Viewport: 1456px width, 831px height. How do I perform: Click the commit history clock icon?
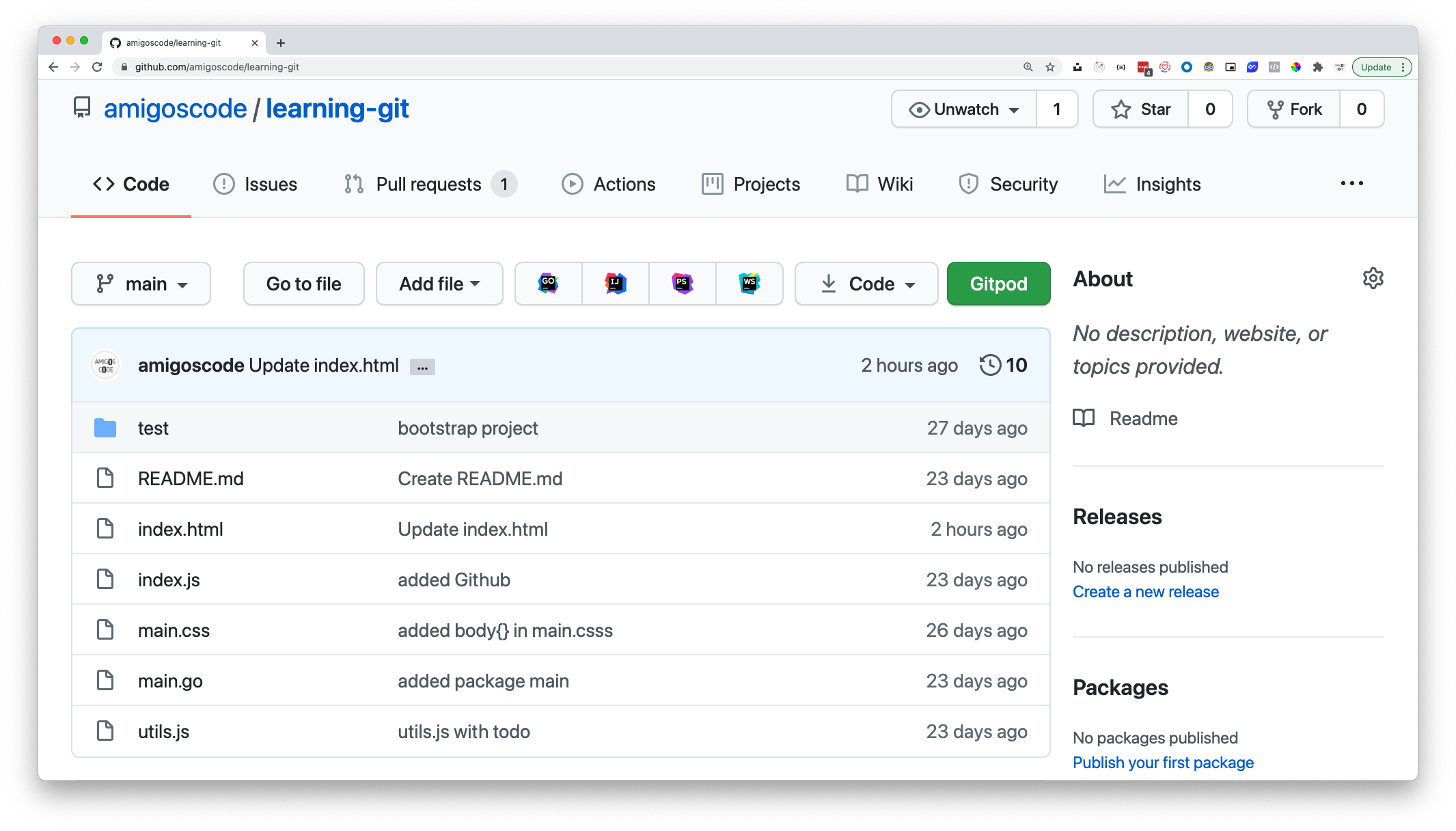(x=990, y=365)
